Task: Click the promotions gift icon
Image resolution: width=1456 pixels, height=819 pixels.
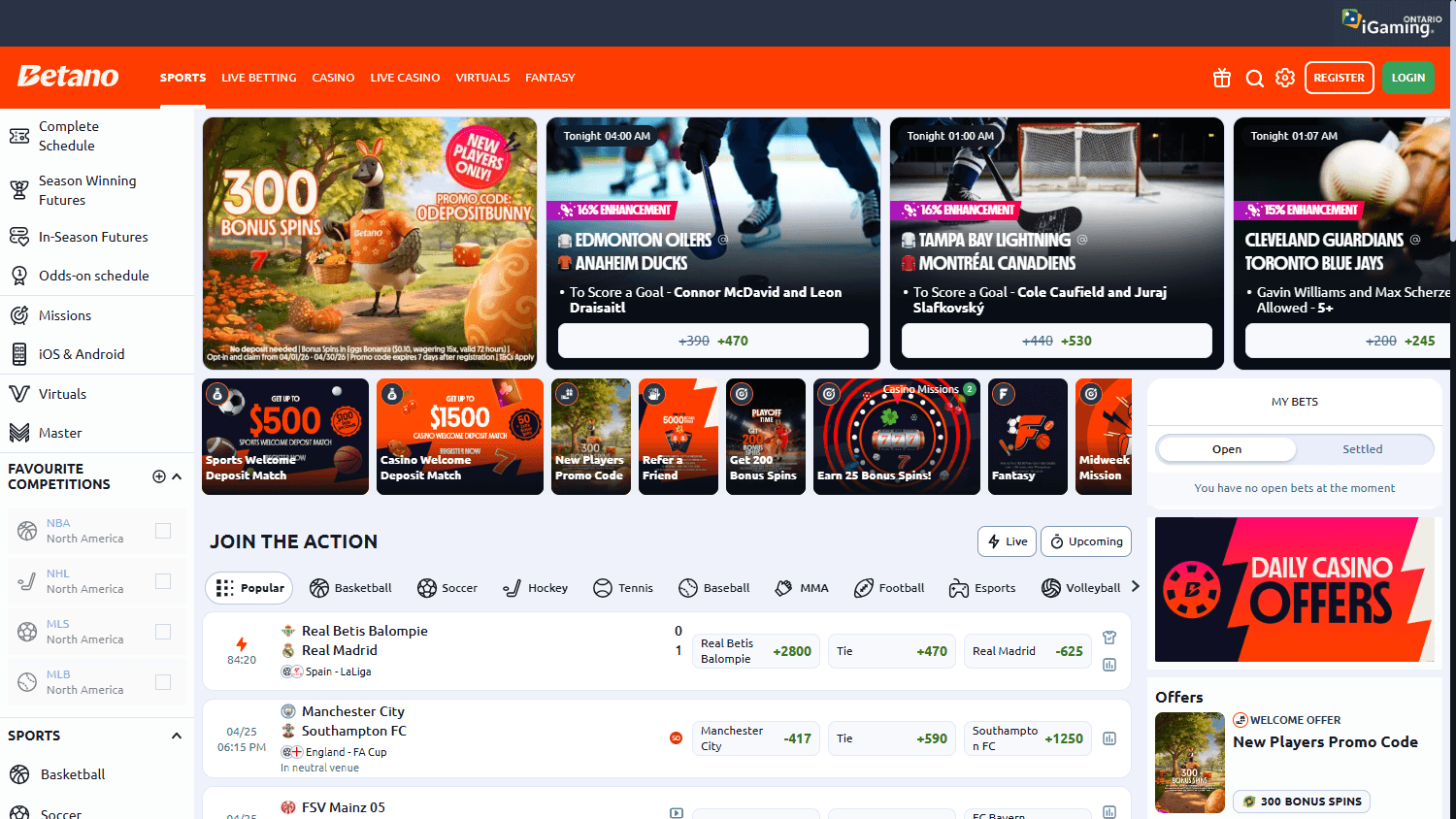Action: 1221,78
